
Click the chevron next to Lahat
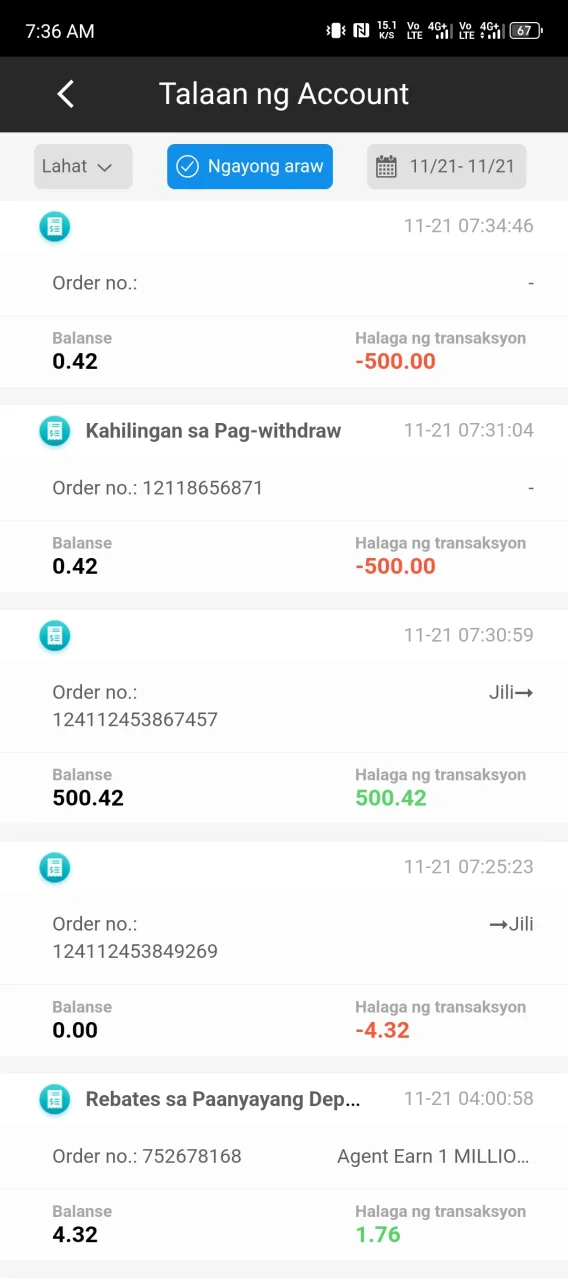[105, 167]
